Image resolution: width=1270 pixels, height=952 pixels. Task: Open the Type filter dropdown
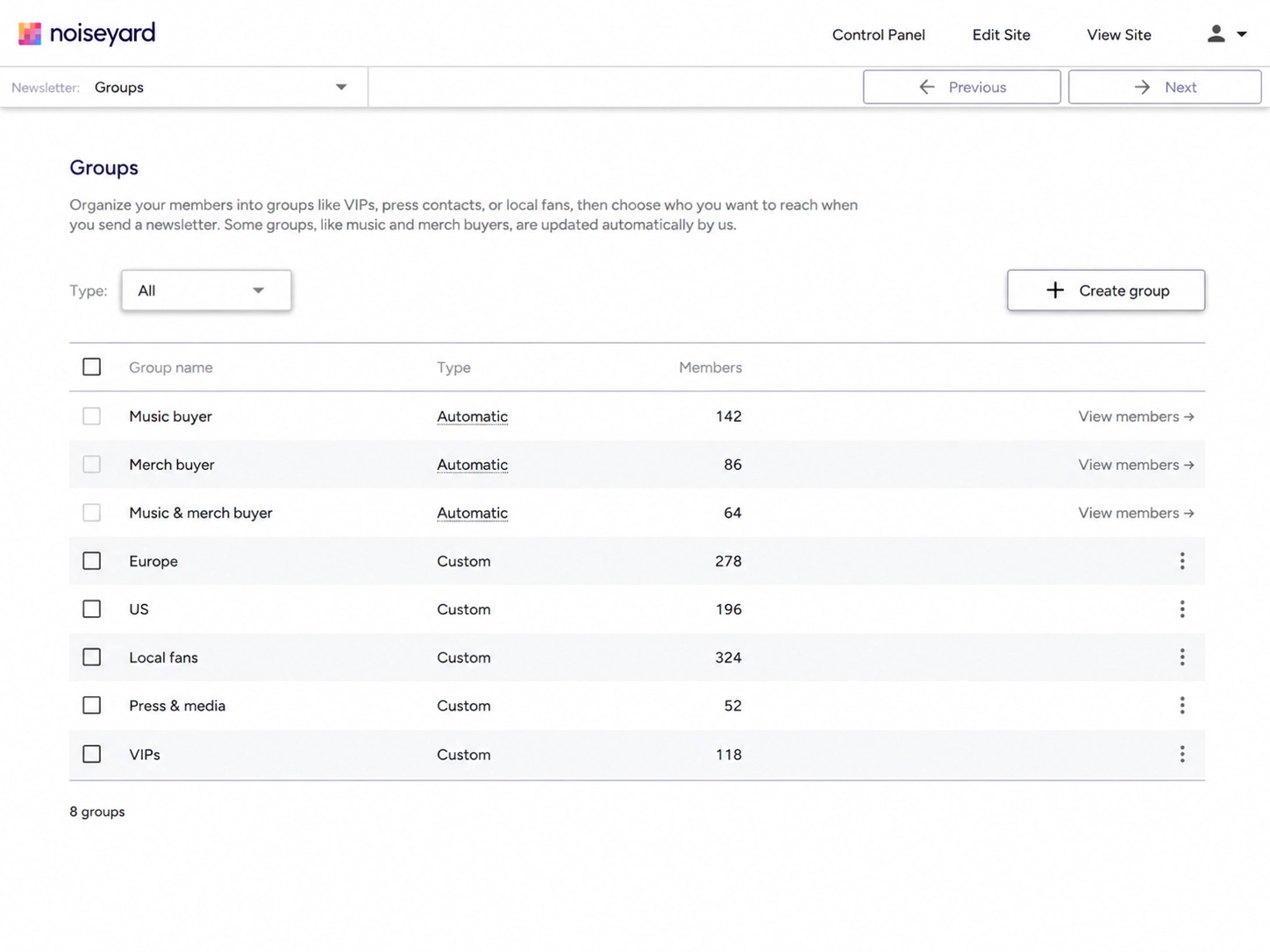point(206,290)
